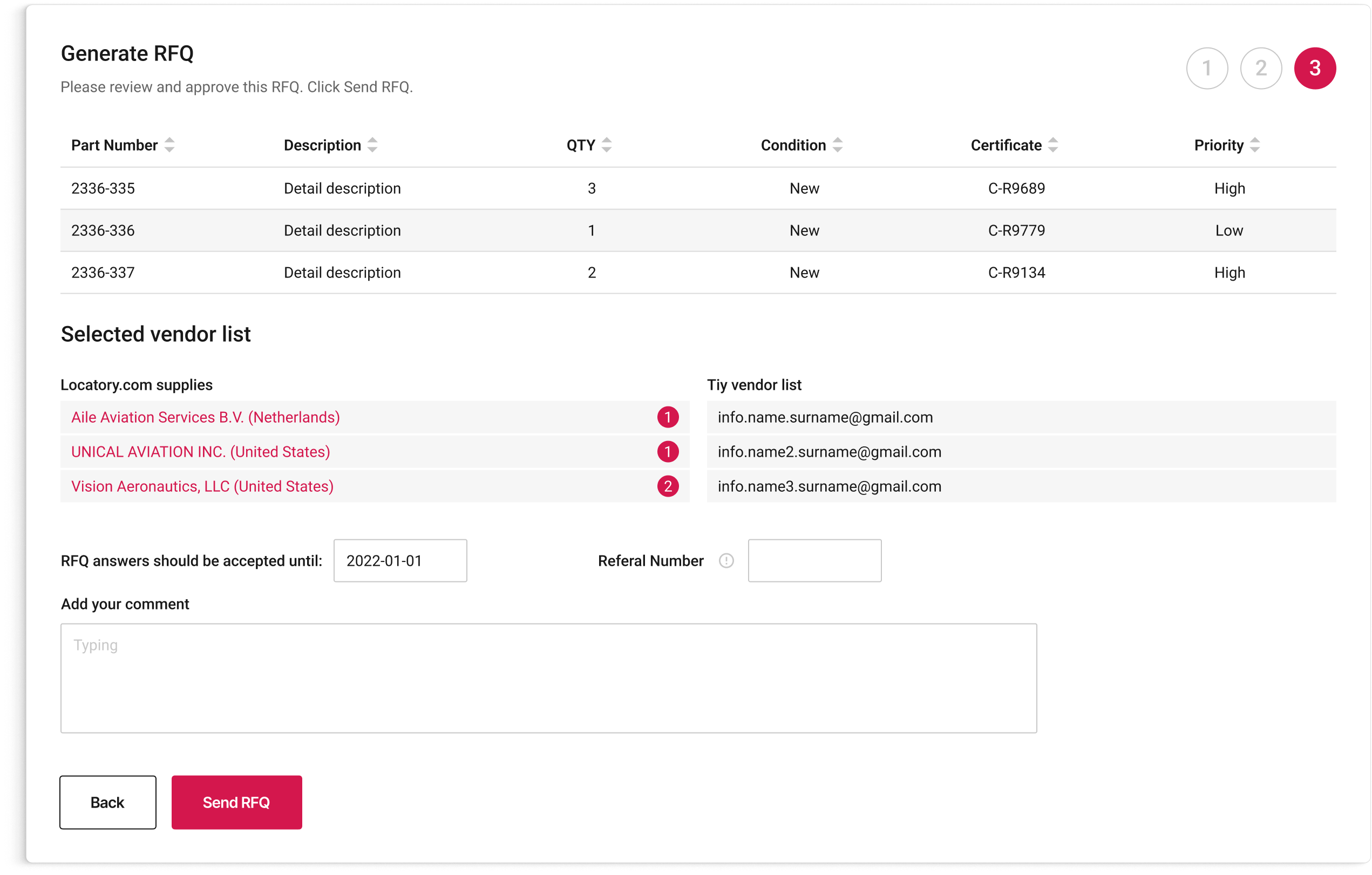Viewport: 1372px width, 875px height.
Task: Click count badge next to Aile Aviation
Action: 667,418
